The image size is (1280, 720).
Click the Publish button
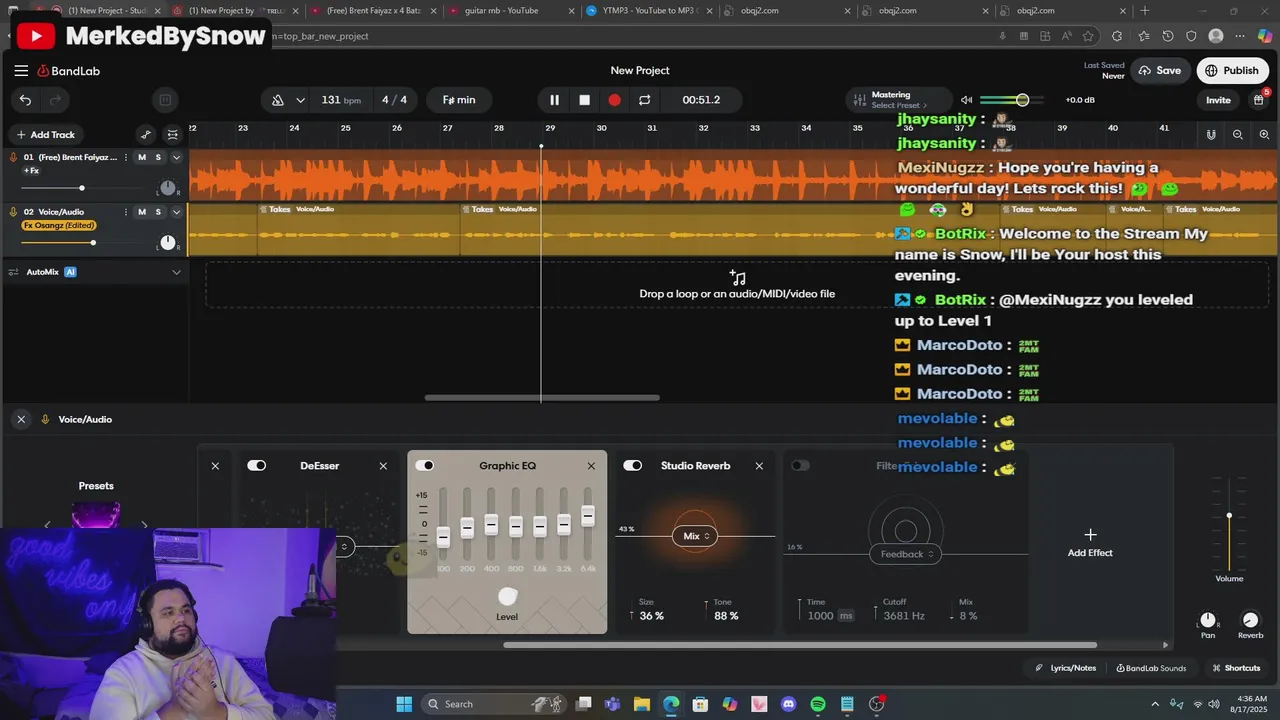tap(1232, 71)
